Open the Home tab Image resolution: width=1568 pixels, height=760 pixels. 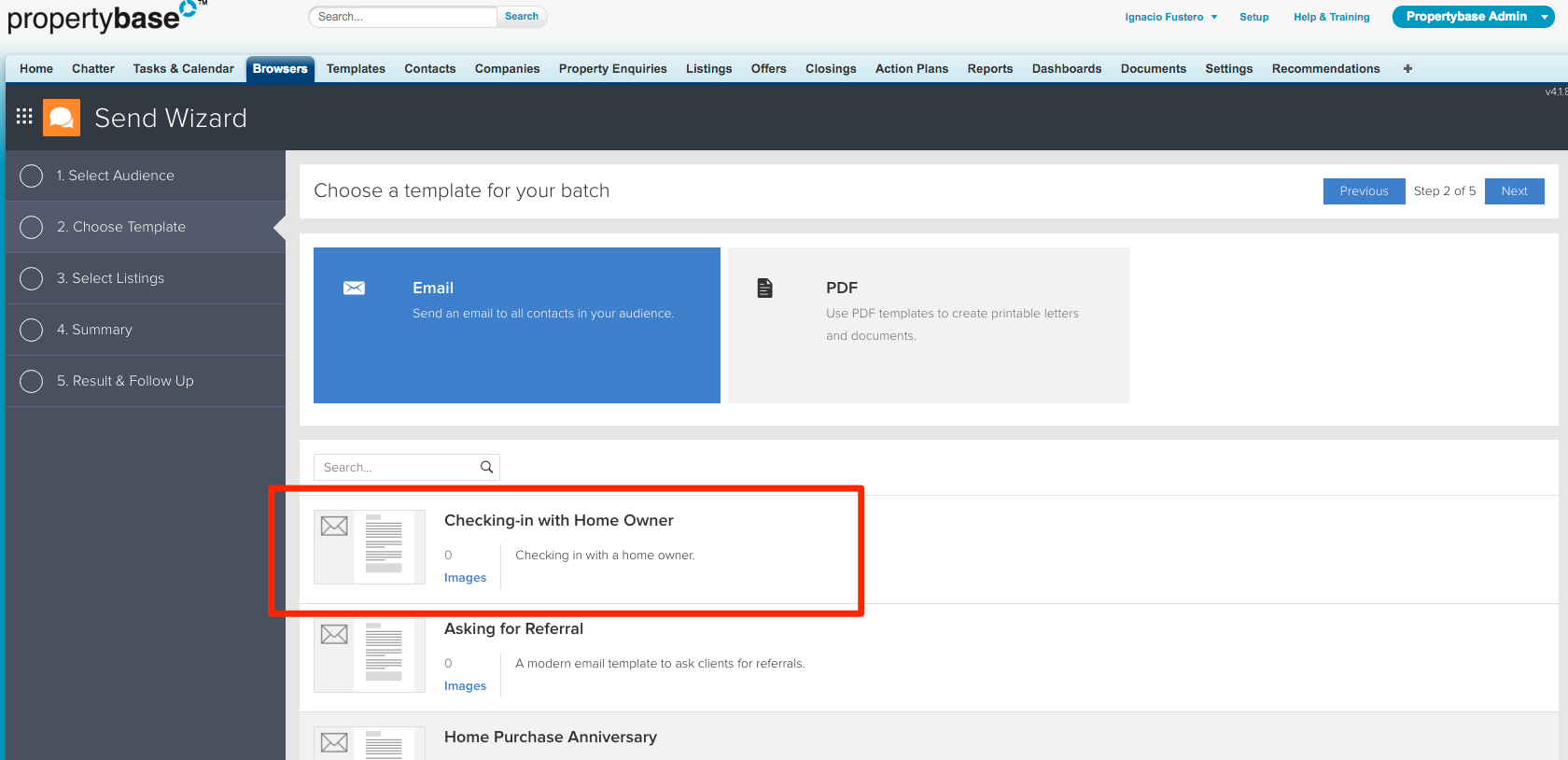pyautogui.click(x=36, y=68)
